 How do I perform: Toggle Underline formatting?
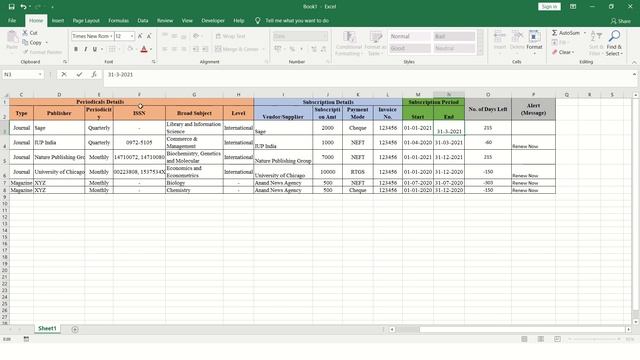(x=95, y=49)
